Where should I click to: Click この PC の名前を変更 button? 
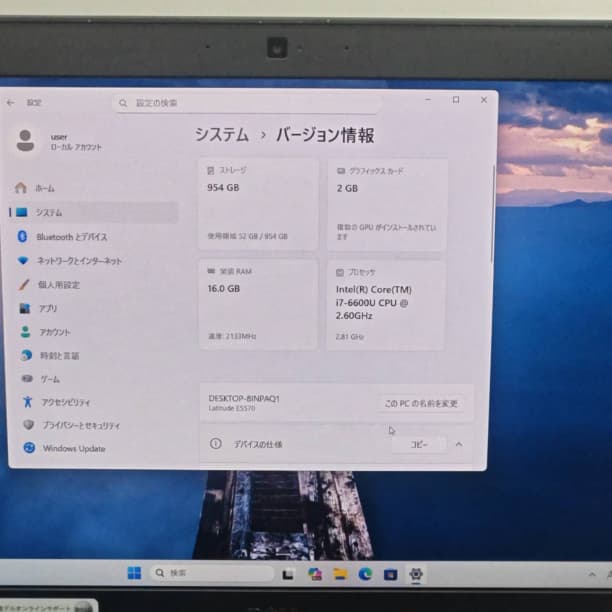coord(421,404)
